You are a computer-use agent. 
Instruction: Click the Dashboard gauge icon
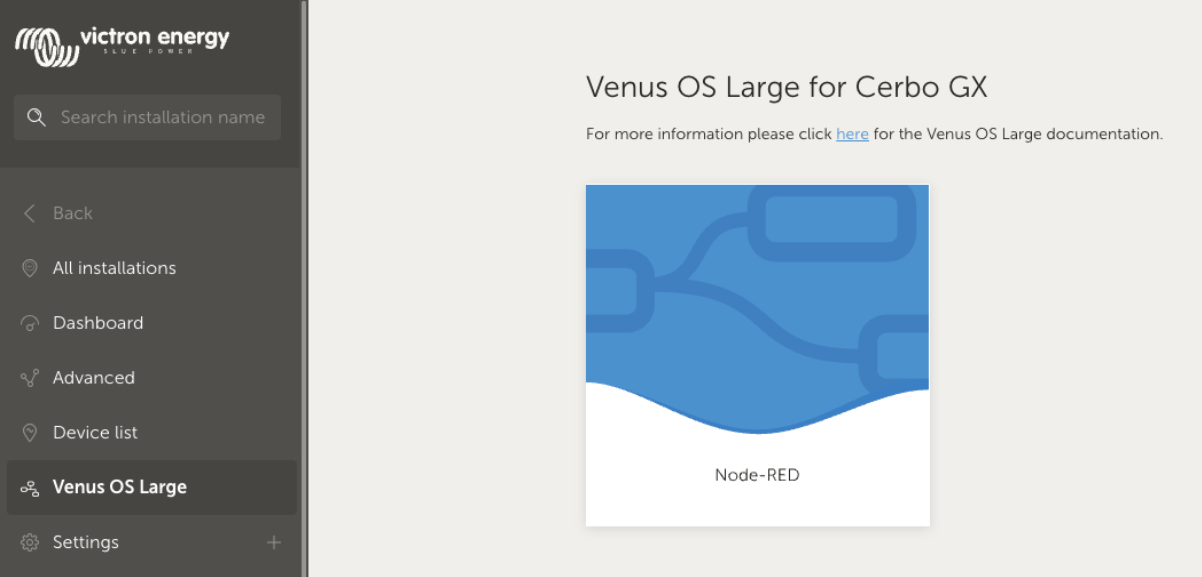(x=30, y=323)
